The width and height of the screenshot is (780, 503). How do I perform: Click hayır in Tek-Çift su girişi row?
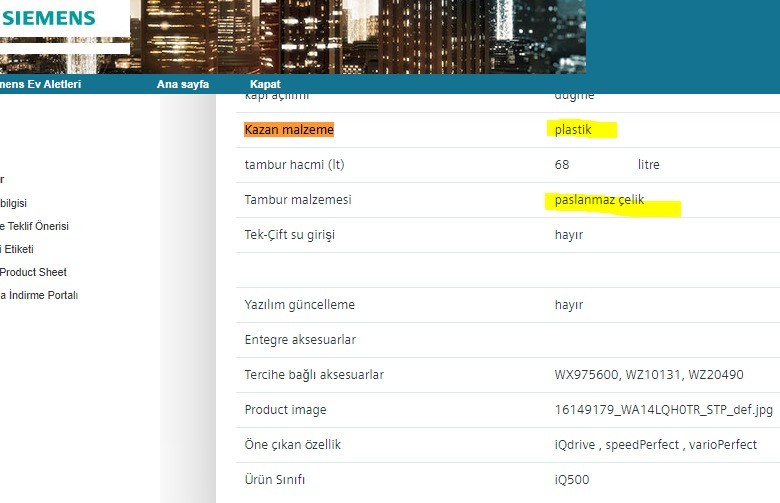click(x=569, y=235)
